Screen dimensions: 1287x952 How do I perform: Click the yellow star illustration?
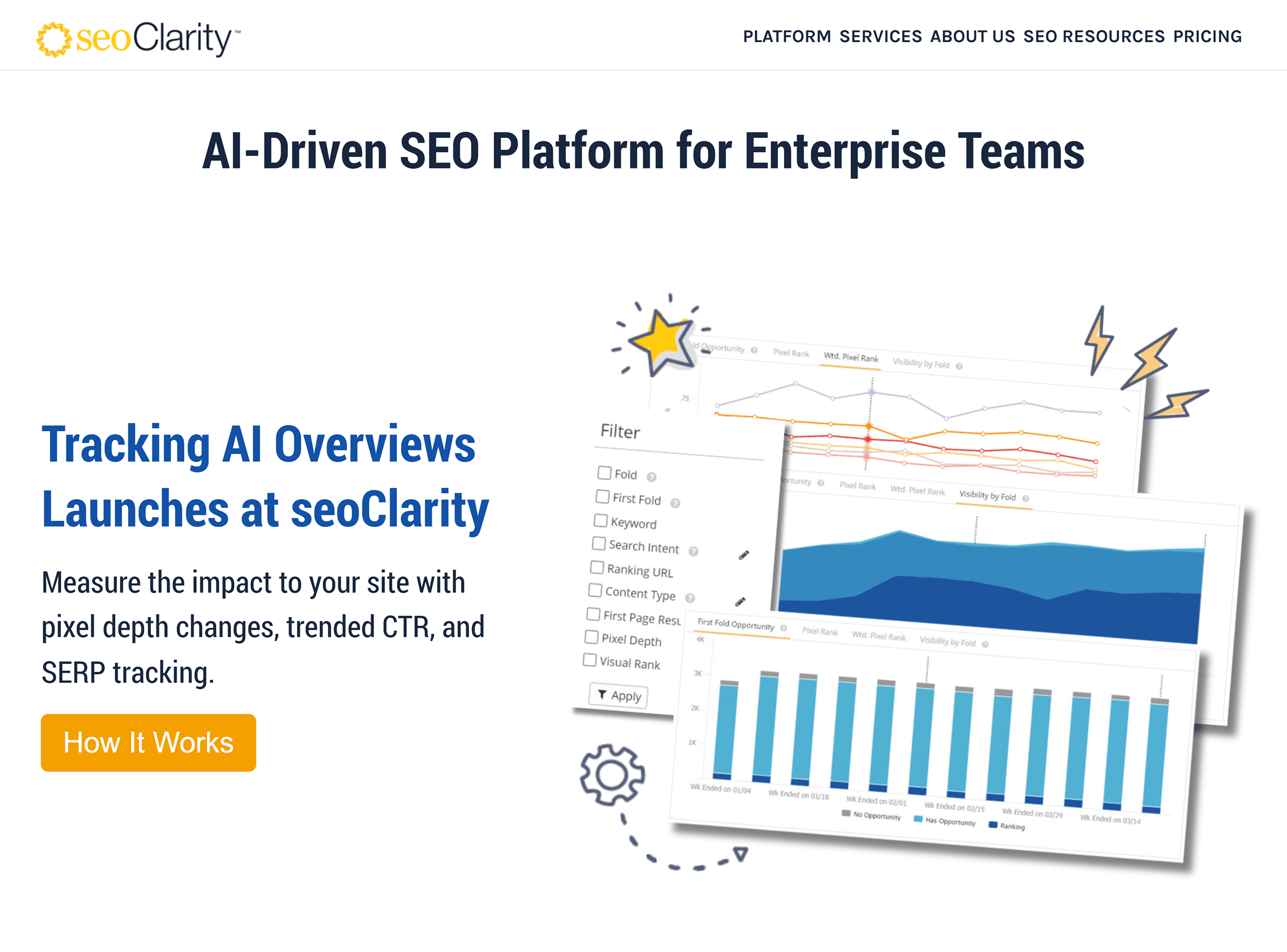[x=662, y=343]
